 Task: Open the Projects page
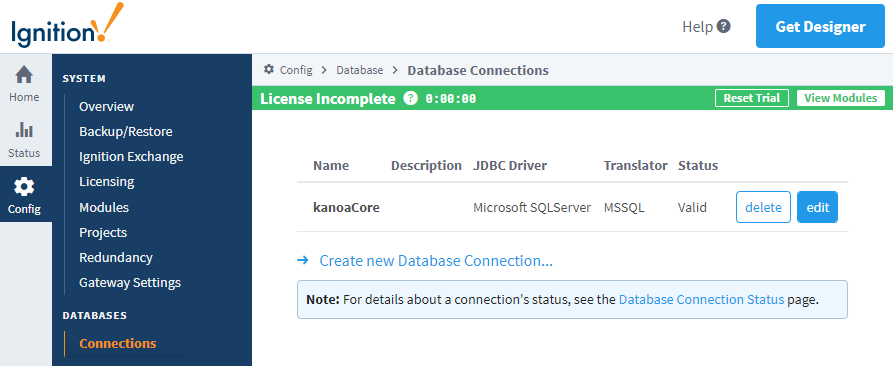pos(103,232)
